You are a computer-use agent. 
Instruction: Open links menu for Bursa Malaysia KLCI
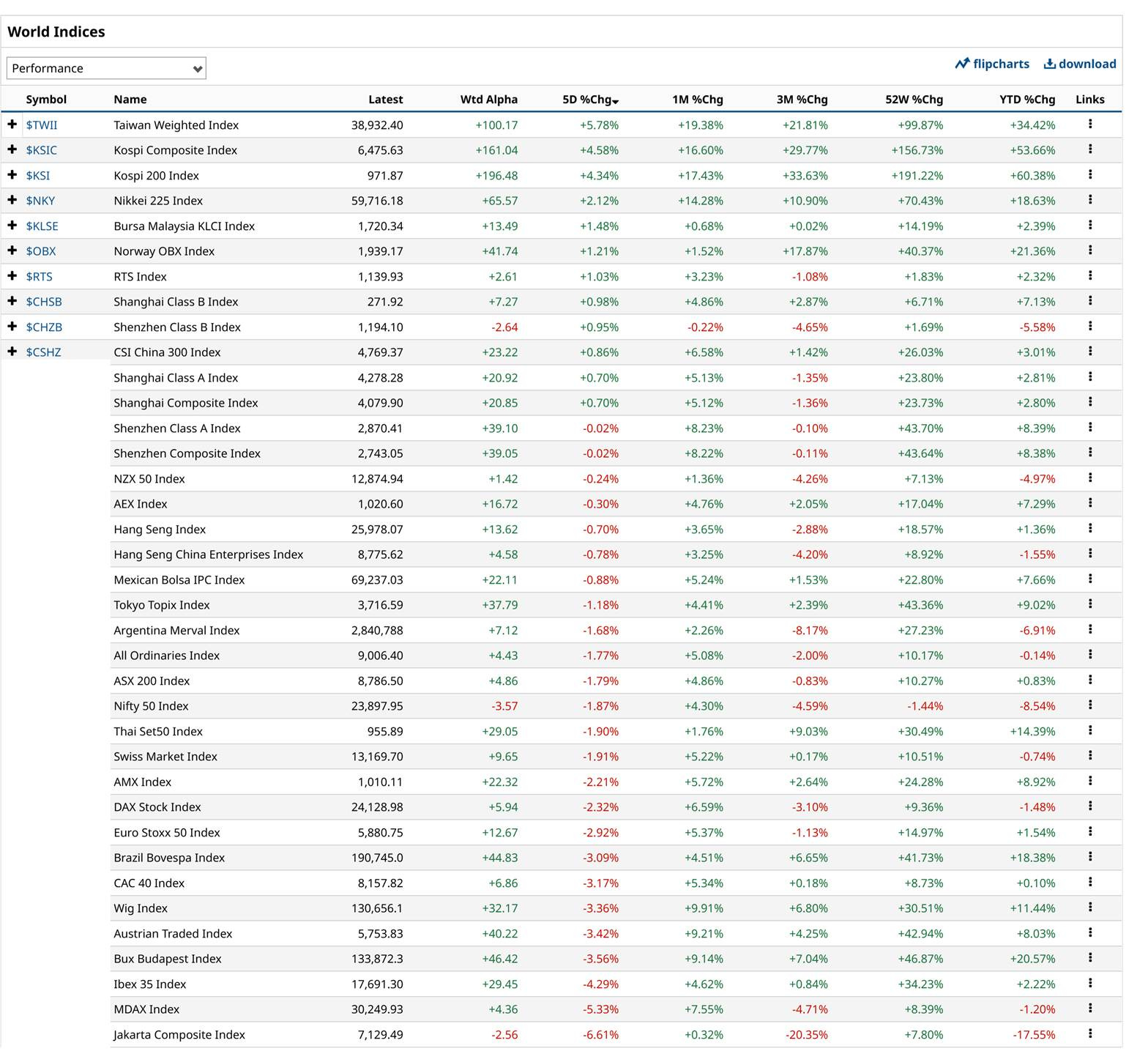pos(1090,226)
